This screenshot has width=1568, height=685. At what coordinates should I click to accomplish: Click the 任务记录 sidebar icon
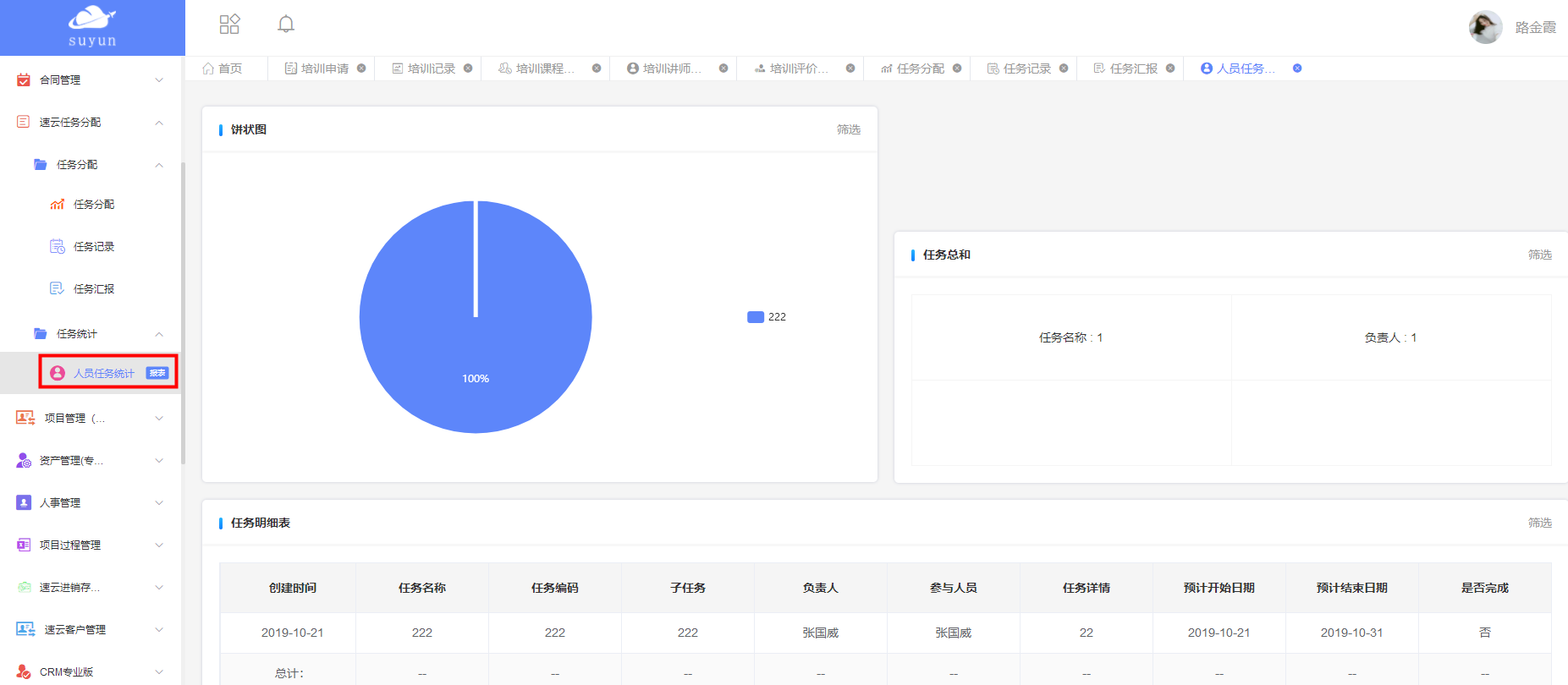(x=58, y=246)
